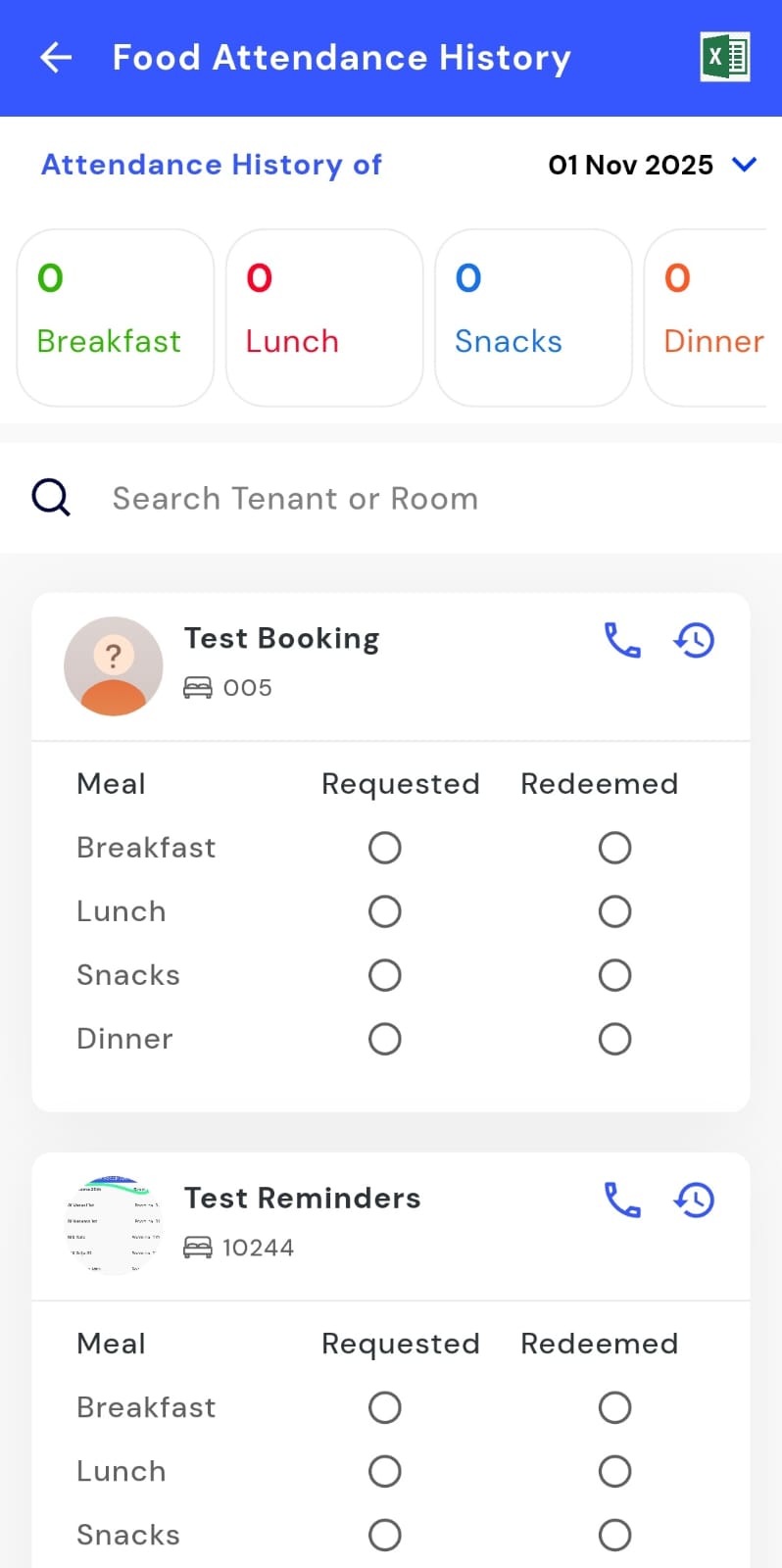Tap Test Booking profile avatar
Viewport: 782px width, 1568px height.
(114, 666)
